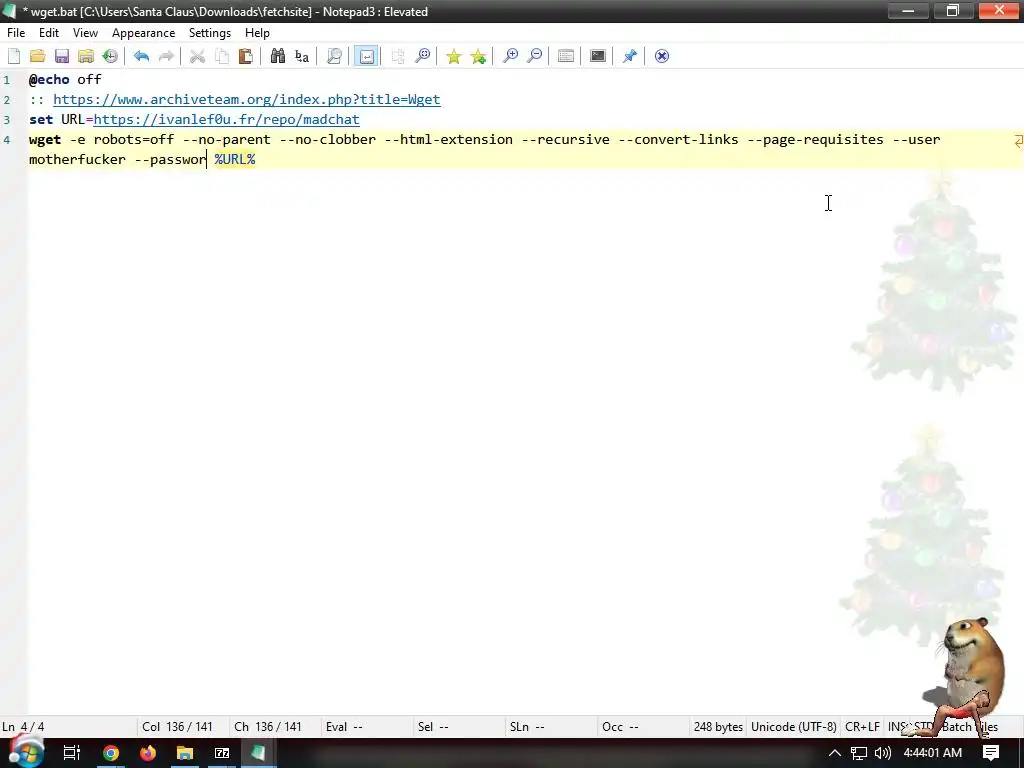1024x768 pixels.
Task: Click the greyed document-compare toolbar icon
Action: (x=398, y=56)
